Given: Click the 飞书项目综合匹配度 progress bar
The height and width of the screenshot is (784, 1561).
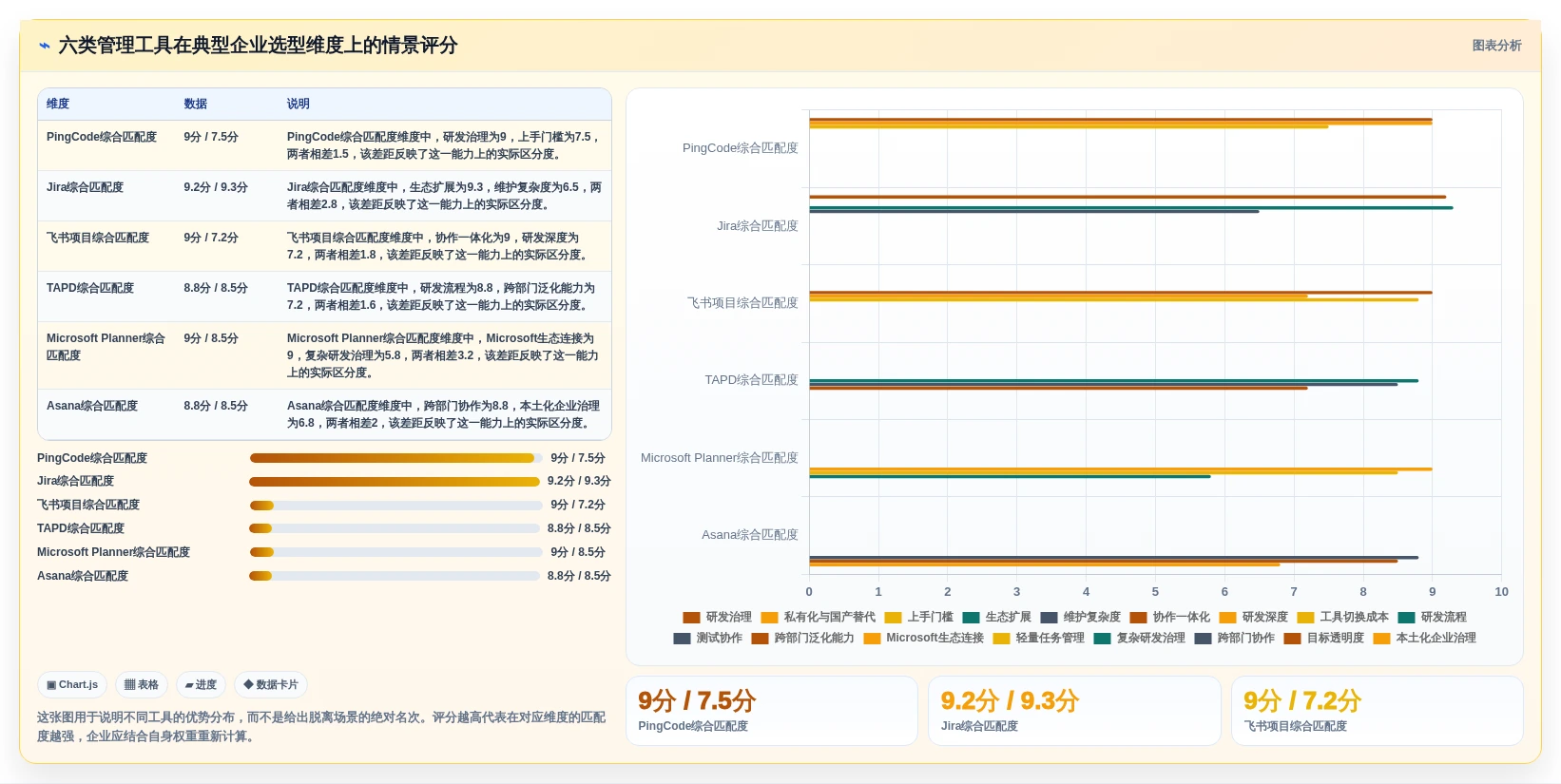Looking at the screenshot, I should point(395,506).
